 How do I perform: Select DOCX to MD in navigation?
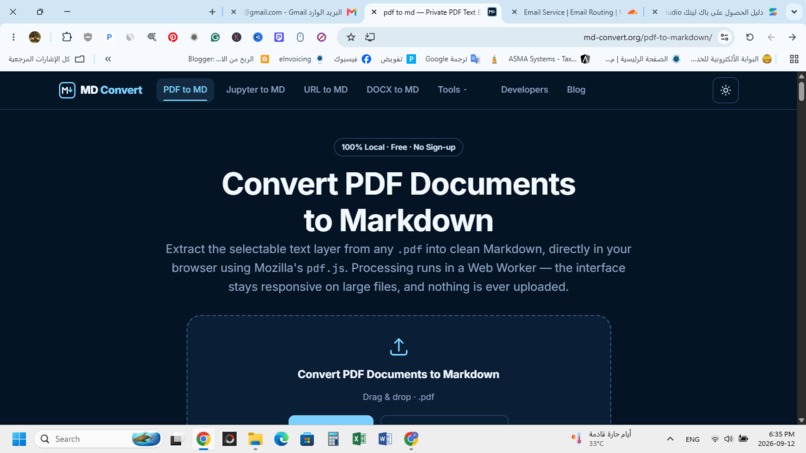(x=393, y=90)
